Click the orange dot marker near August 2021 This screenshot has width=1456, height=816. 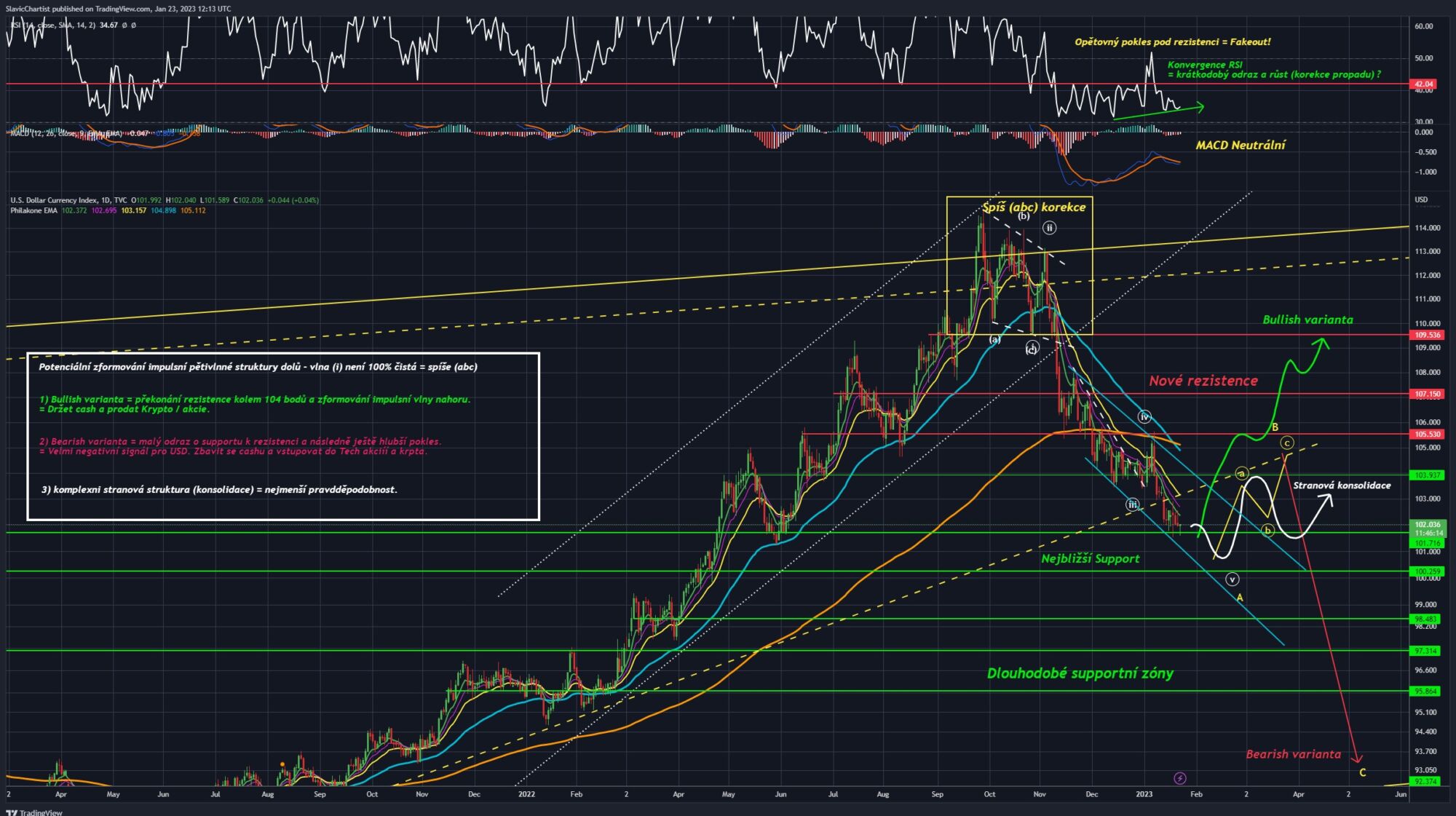point(282,764)
